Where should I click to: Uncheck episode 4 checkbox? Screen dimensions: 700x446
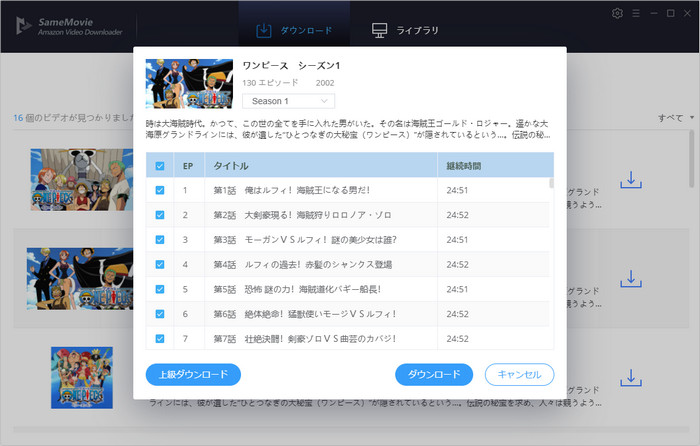160,265
